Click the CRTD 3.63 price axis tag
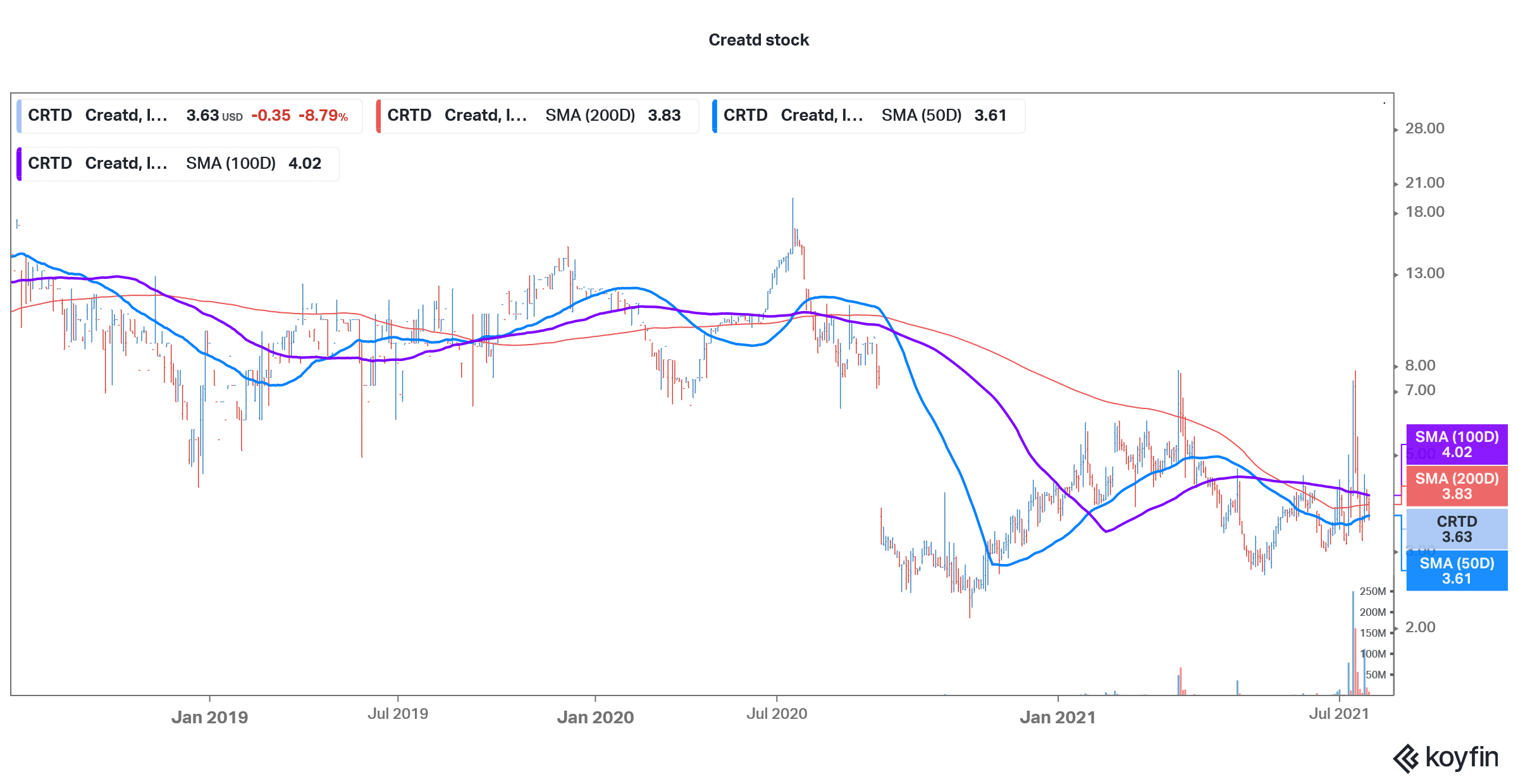 (1457, 529)
